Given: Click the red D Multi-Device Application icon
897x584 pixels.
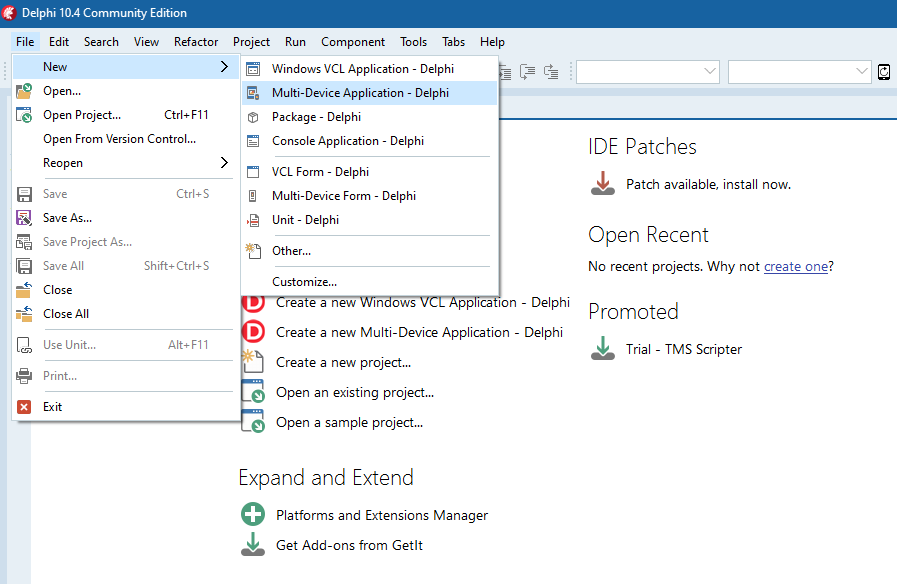Looking at the screenshot, I should (253, 332).
